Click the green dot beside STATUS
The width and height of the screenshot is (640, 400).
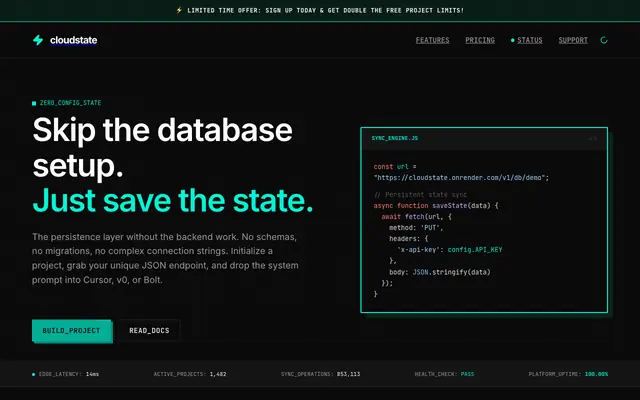coord(512,40)
